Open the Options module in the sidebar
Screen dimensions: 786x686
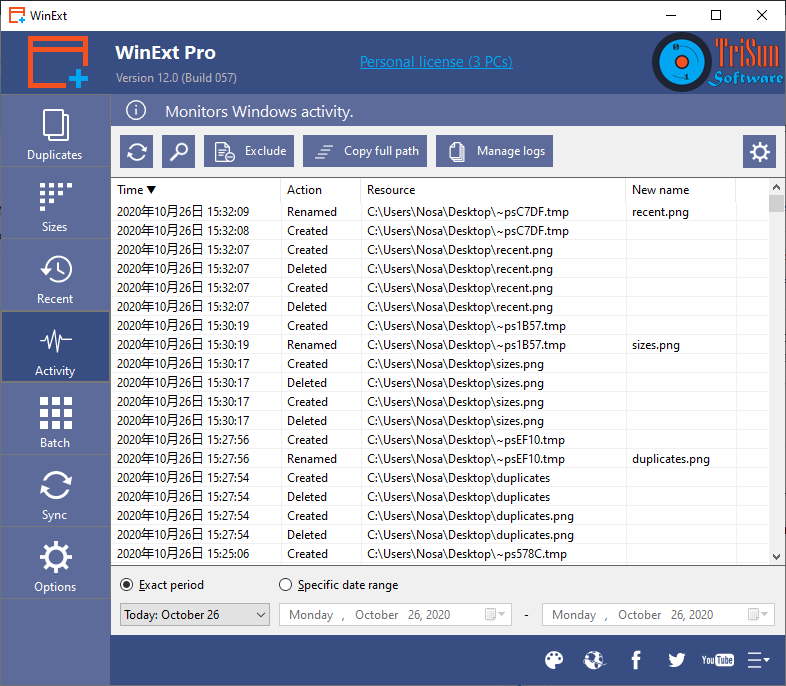click(55, 563)
